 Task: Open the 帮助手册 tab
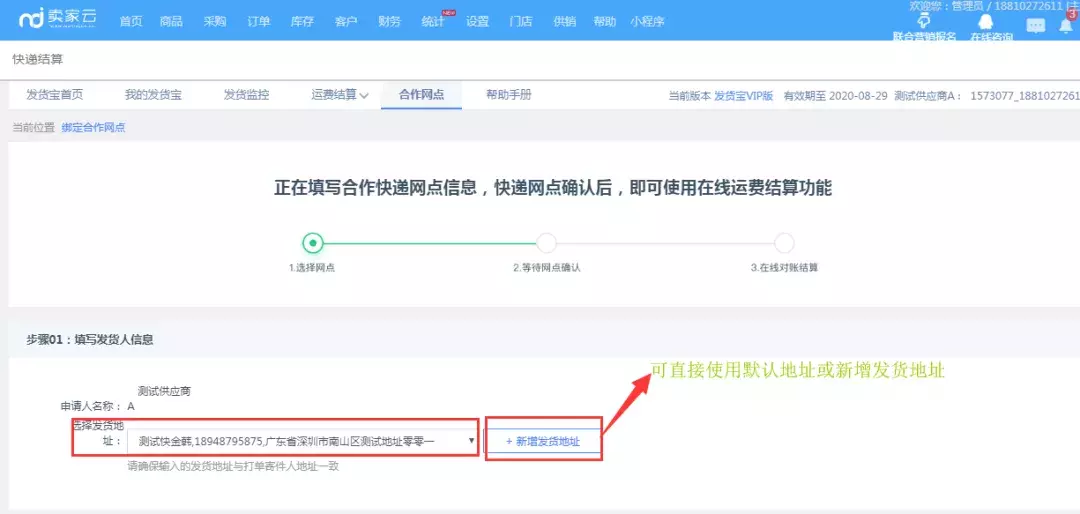point(508,95)
